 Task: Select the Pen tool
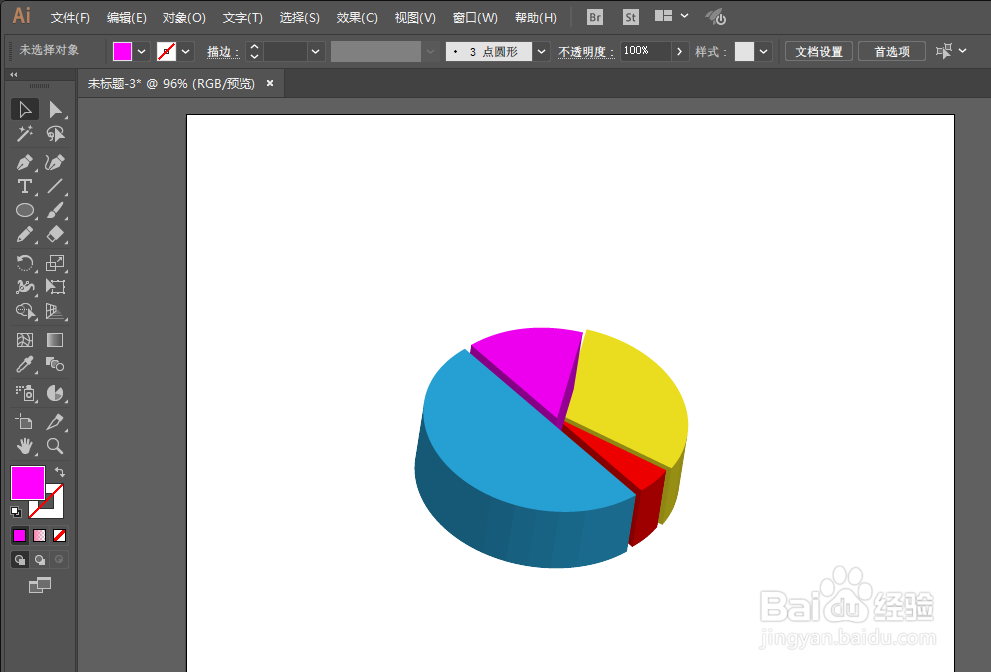pyautogui.click(x=25, y=162)
